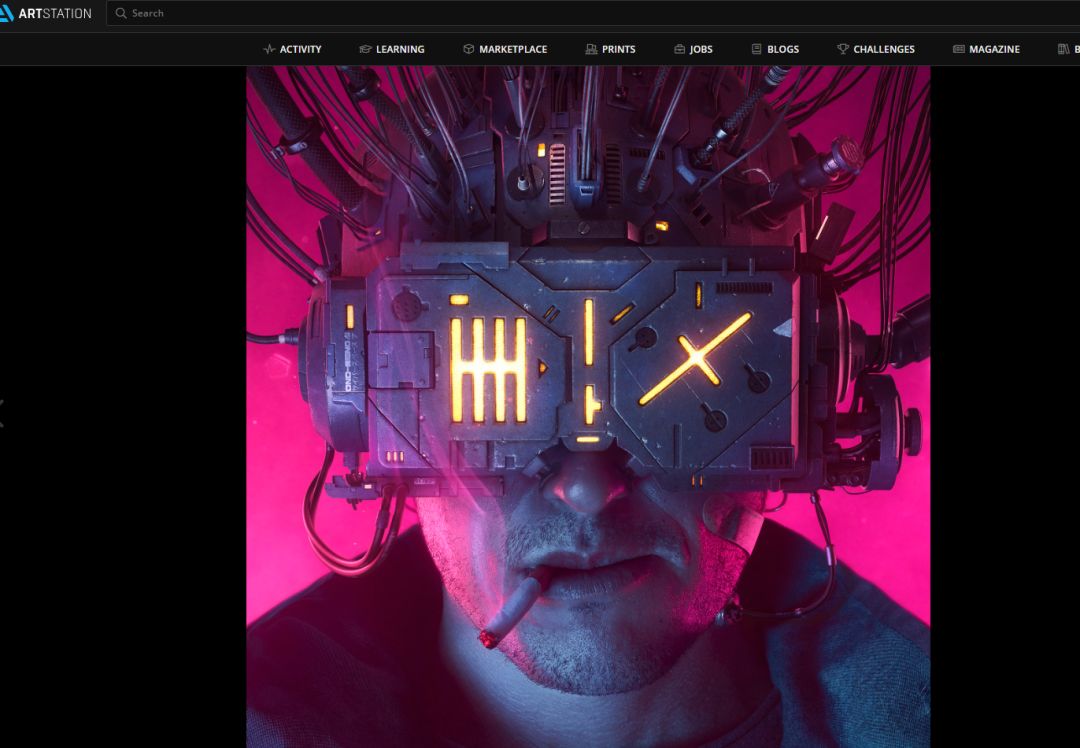Viewport: 1080px width, 748px height.
Task: Click the Learning graduation cap icon
Action: 365,49
